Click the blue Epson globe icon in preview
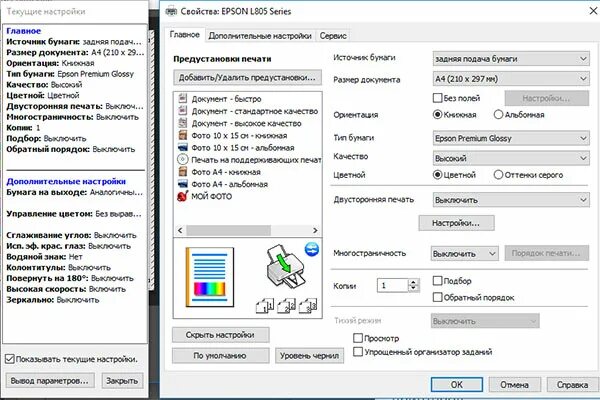The width and height of the screenshot is (600, 400). pyautogui.click(x=312, y=249)
